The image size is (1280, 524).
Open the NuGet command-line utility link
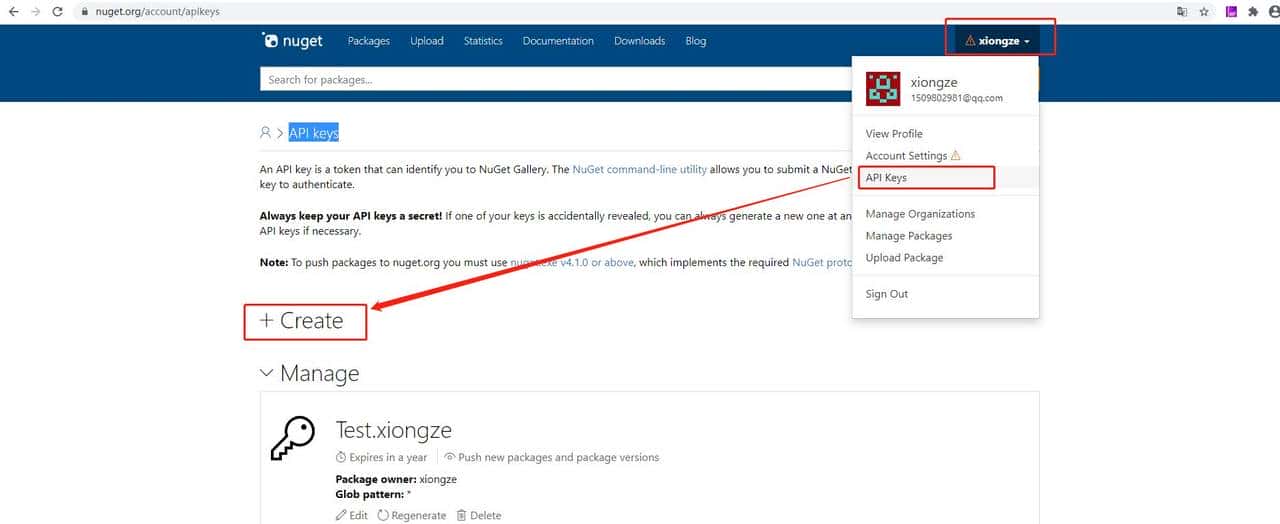[x=639, y=170]
